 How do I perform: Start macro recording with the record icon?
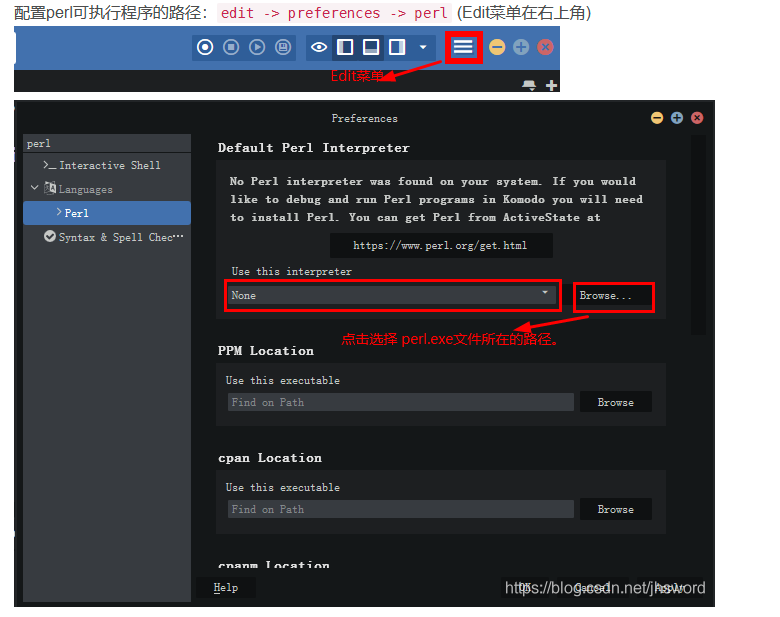tap(205, 47)
